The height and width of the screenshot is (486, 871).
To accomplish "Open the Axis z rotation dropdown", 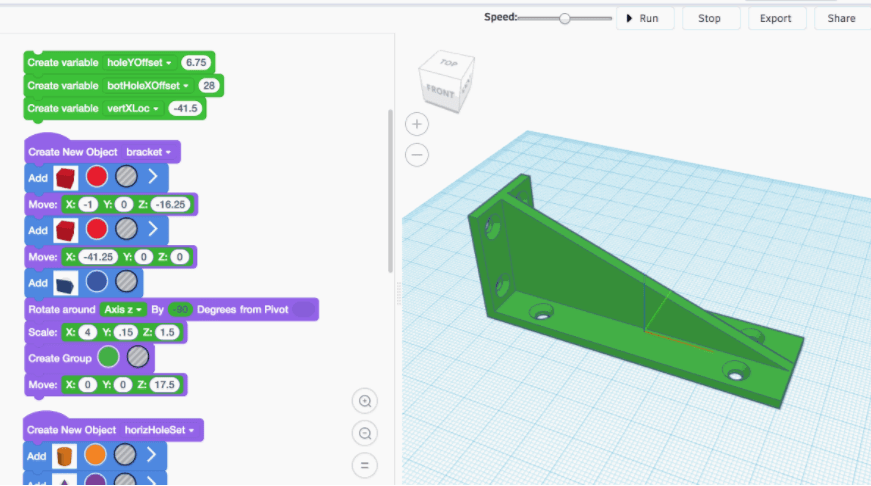I will coord(123,309).
